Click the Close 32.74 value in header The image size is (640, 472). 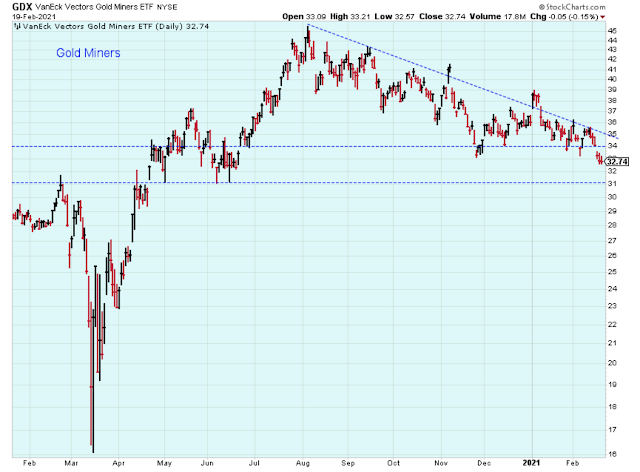[x=442, y=17]
